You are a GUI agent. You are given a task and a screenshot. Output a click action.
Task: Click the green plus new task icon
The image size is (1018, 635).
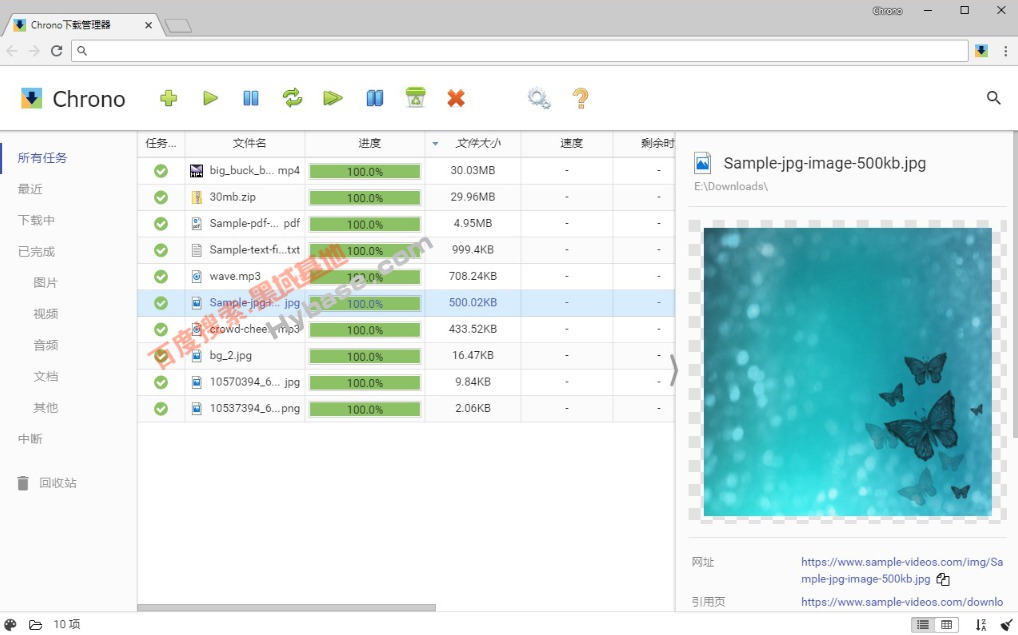click(168, 98)
